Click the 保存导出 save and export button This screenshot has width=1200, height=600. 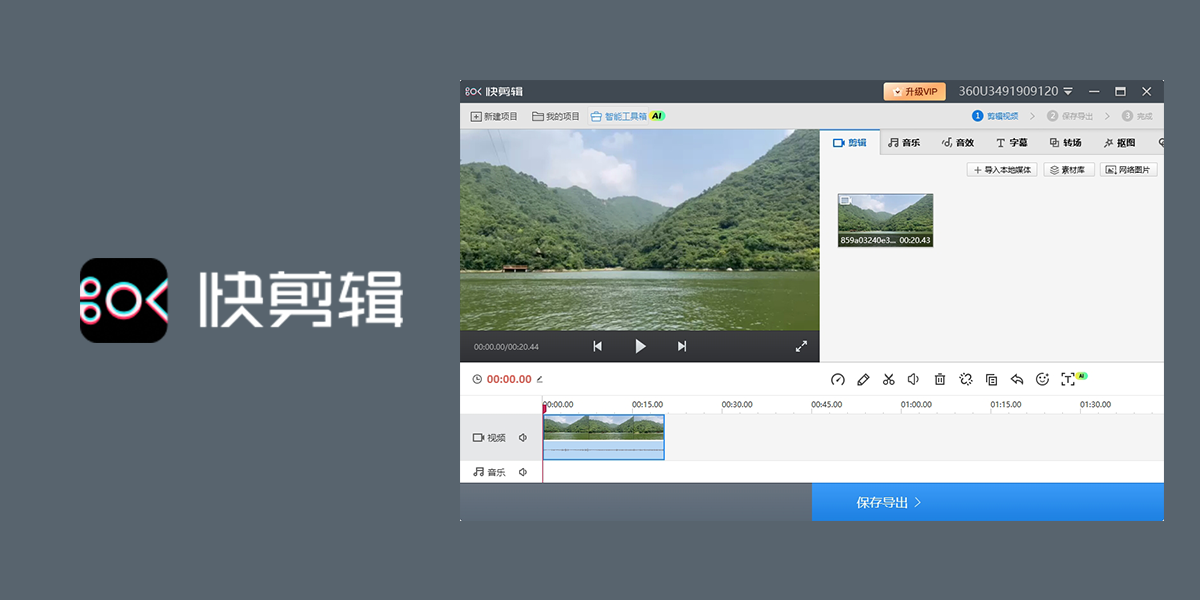988,502
